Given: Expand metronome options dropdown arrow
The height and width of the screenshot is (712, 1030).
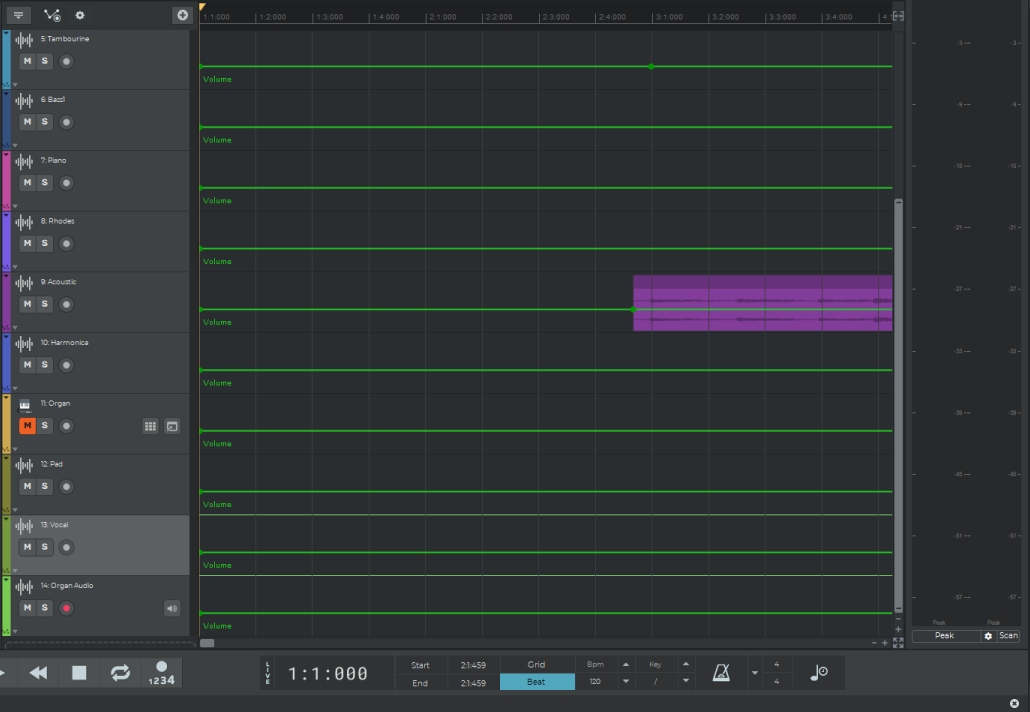Looking at the screenshot, I should pos(754,673).
